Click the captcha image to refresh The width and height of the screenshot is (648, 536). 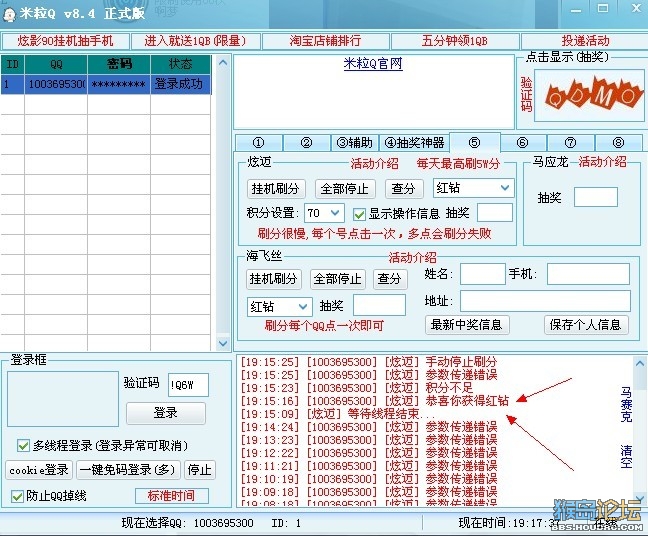click(590, 95)
